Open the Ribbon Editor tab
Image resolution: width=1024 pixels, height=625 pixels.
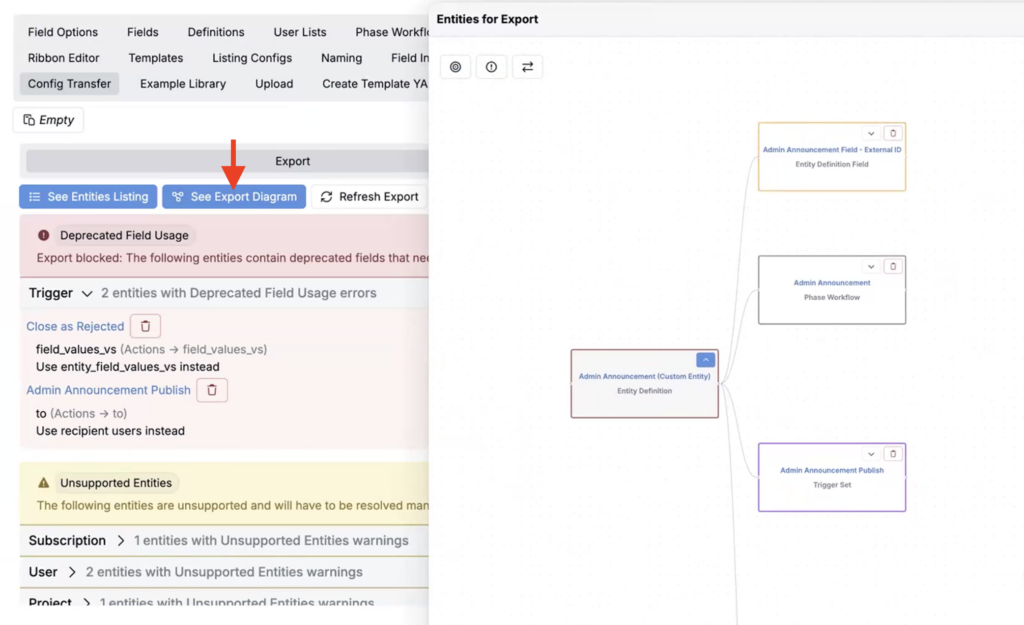tap(64, 58)
